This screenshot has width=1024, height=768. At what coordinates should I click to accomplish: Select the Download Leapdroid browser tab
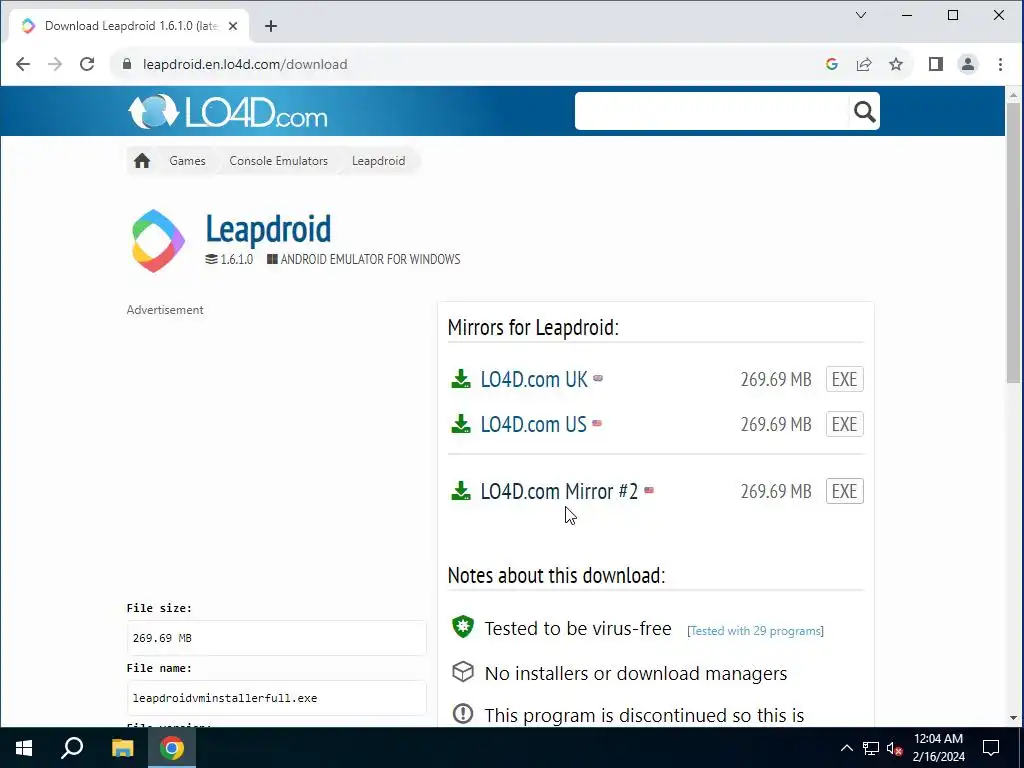(x=129, y=26)
